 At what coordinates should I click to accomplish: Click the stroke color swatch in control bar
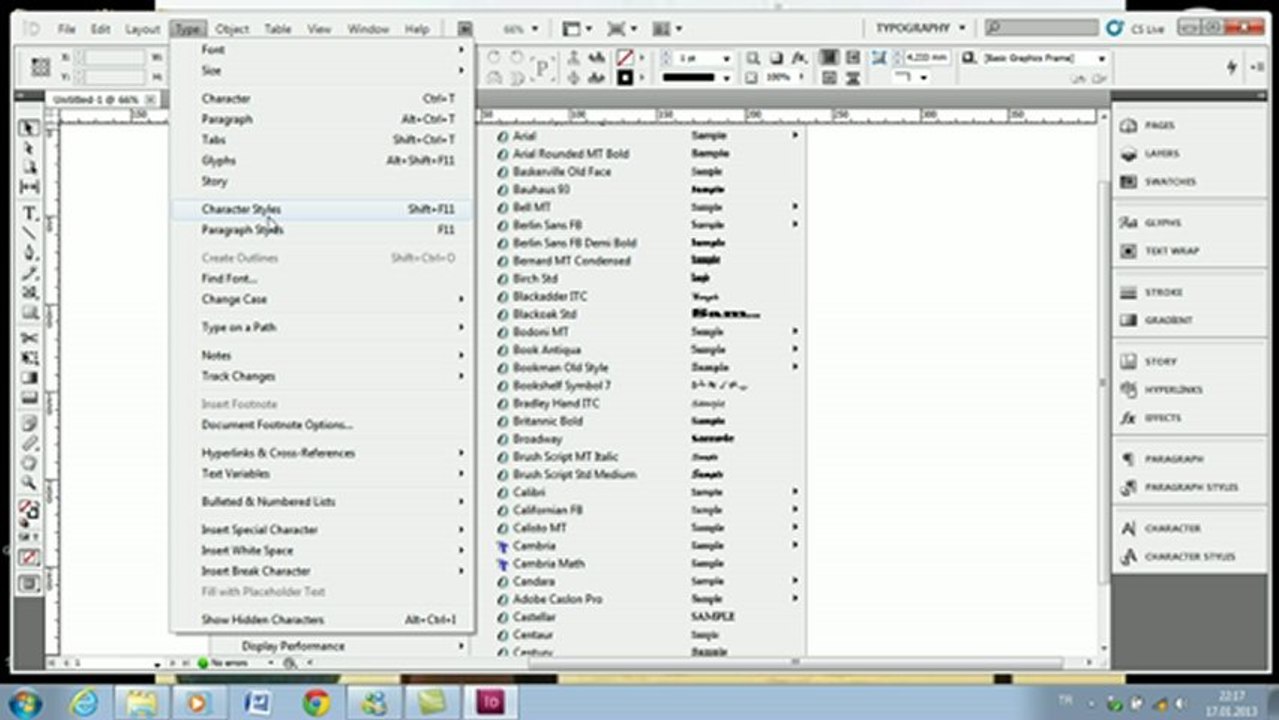[x=625, y=58]
